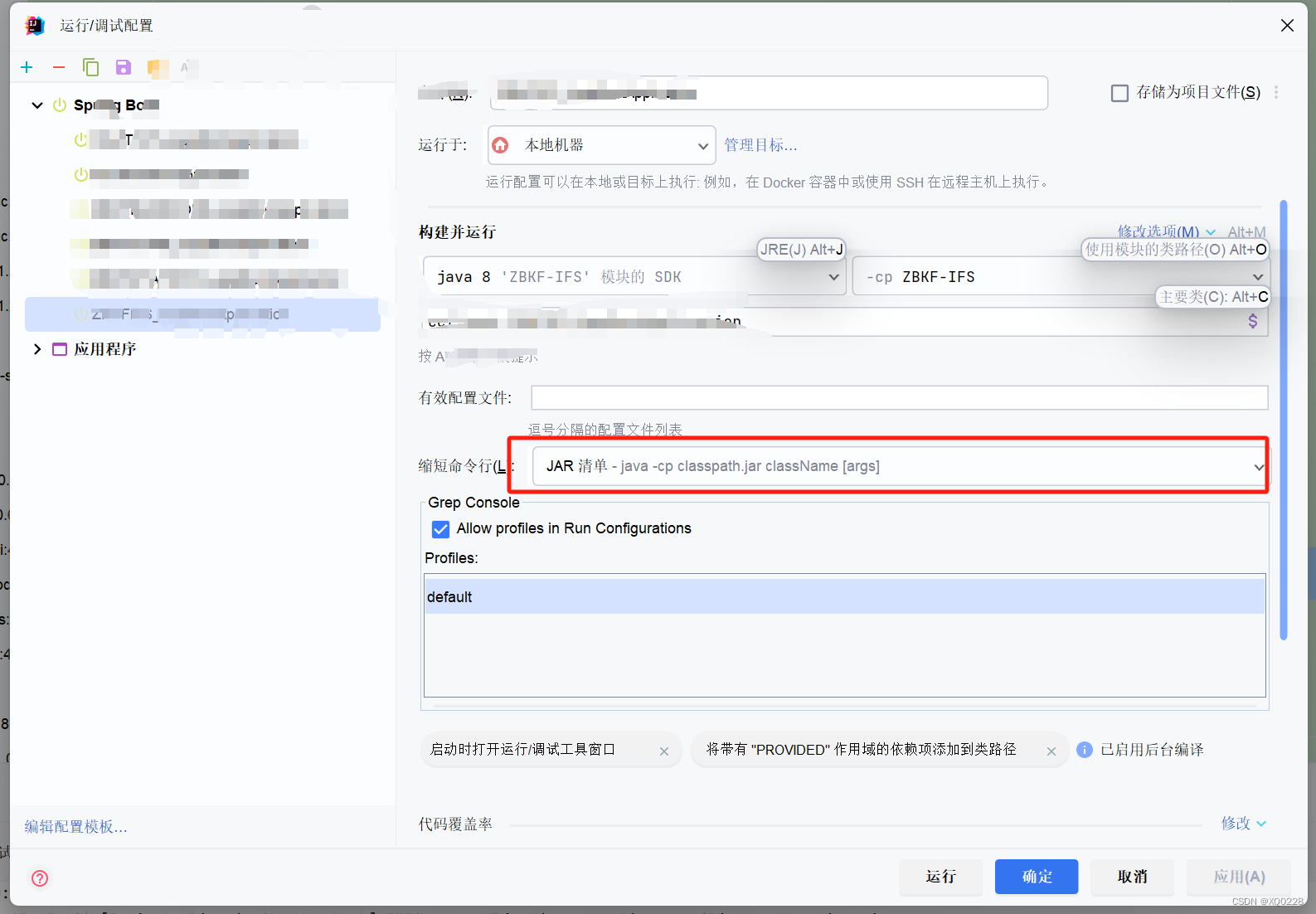Click the Grep Console section title
This screenshot has height=914, width=1316.
pos(473,503)
